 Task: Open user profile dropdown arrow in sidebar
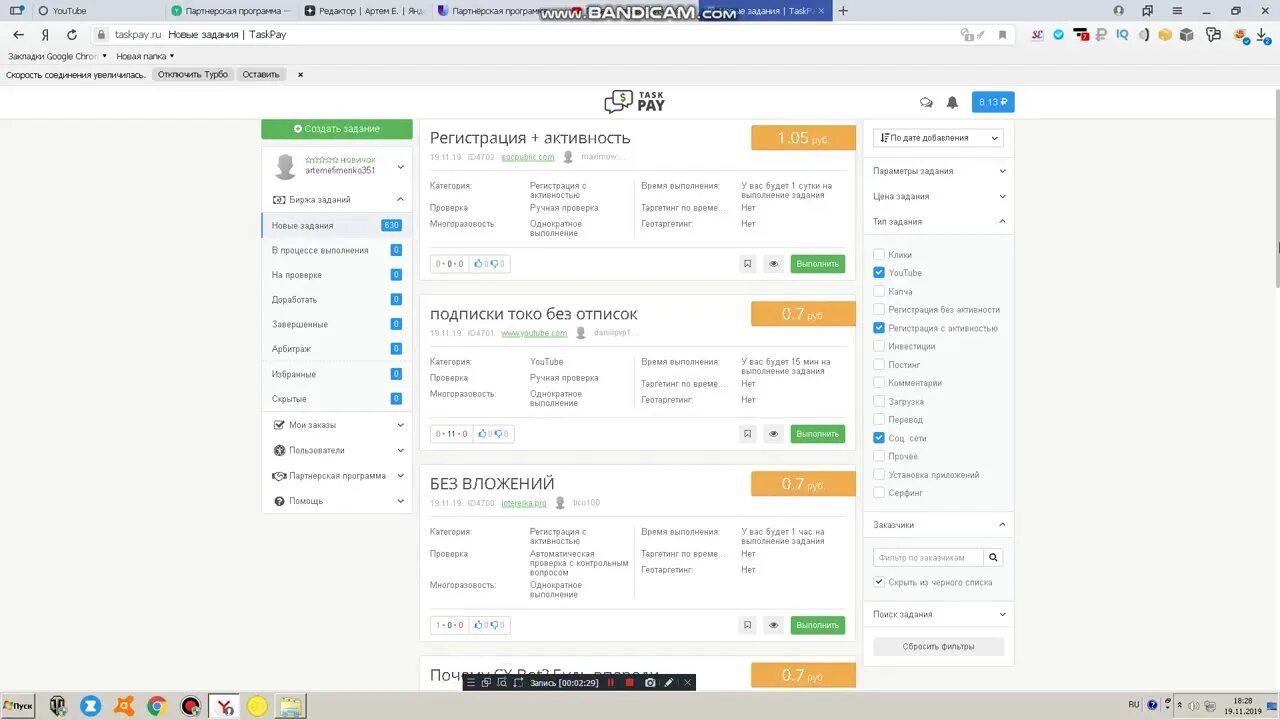point(401,167)
